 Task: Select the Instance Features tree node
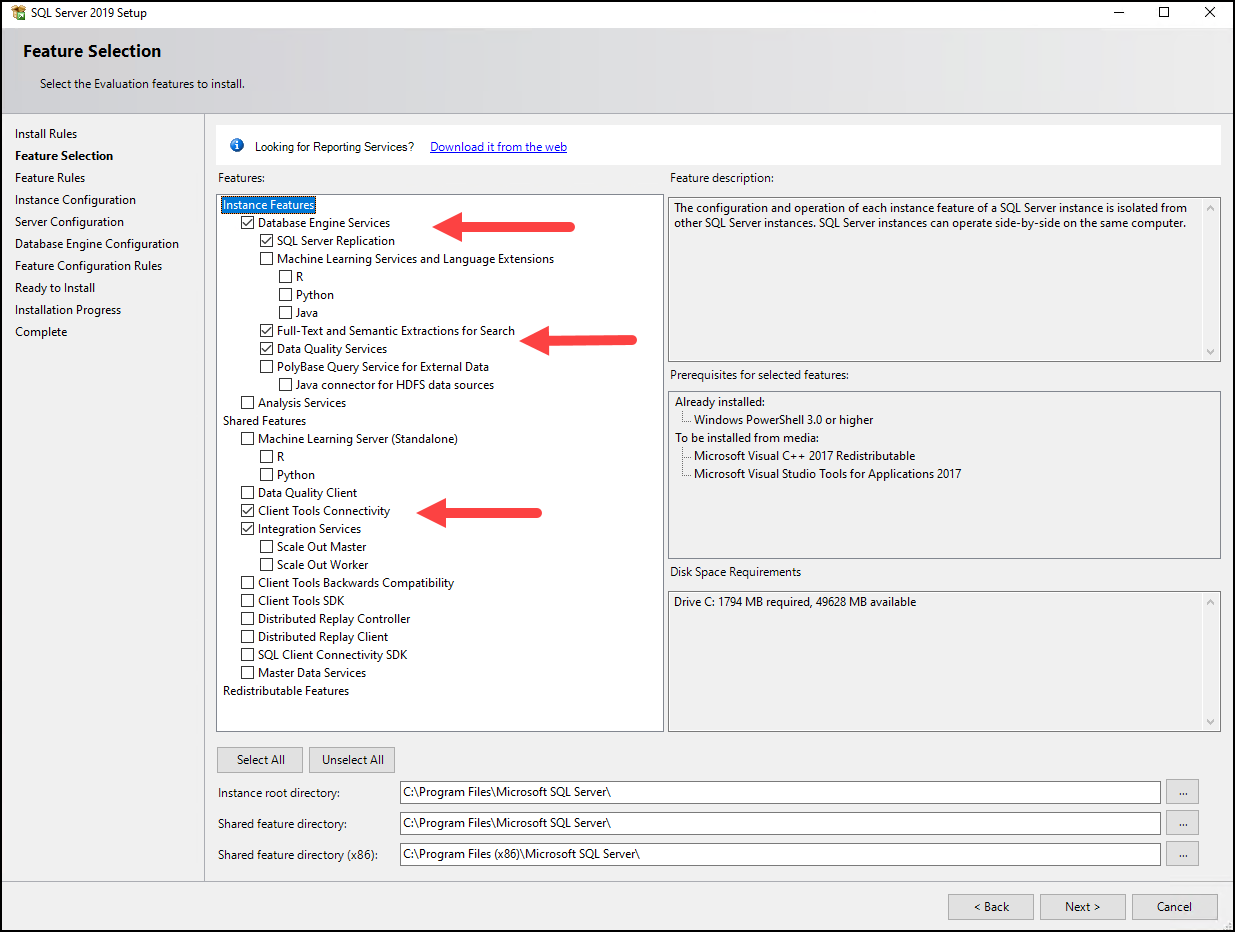268,205
